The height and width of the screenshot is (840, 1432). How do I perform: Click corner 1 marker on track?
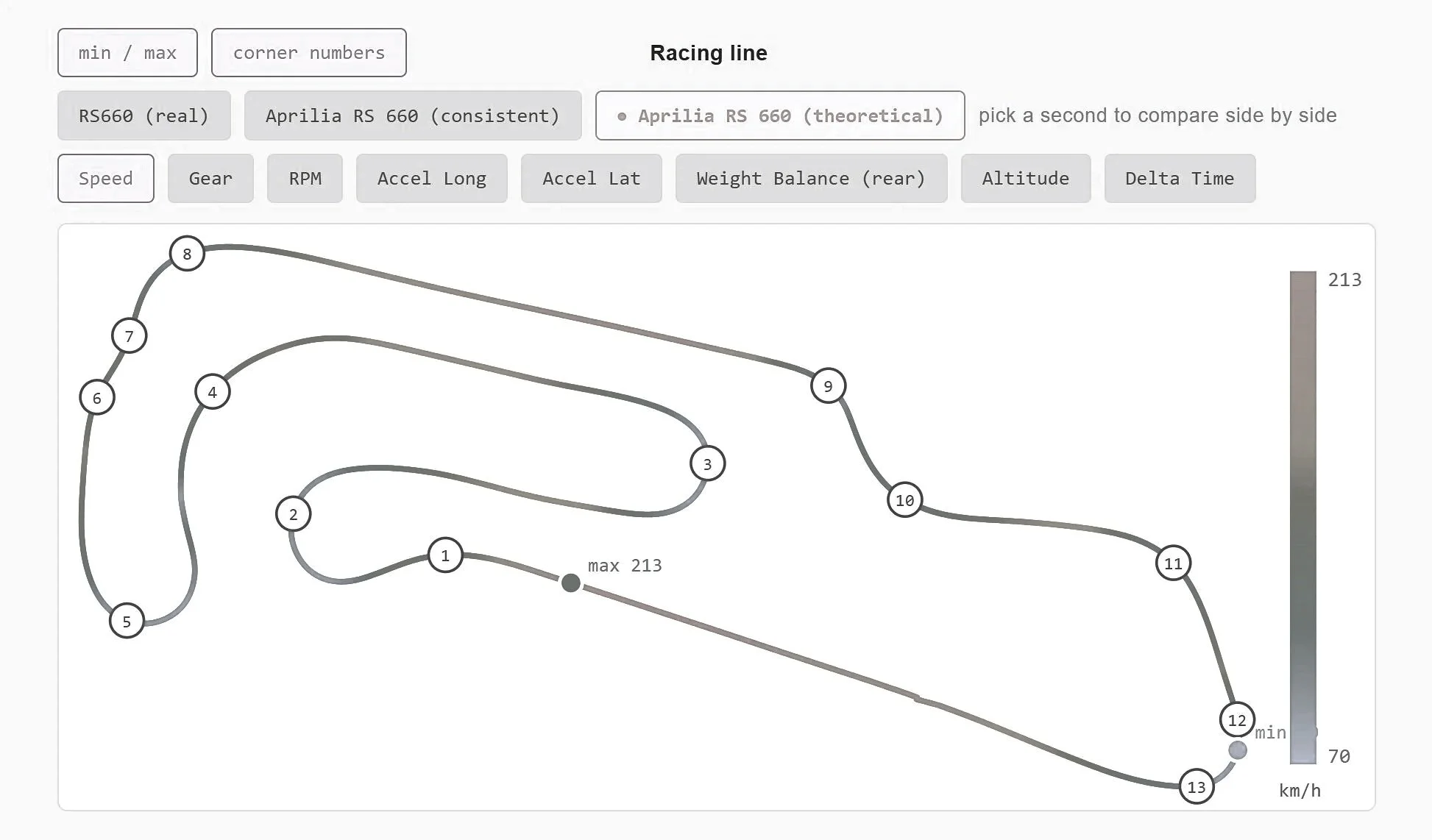click(x=445, y=555)
